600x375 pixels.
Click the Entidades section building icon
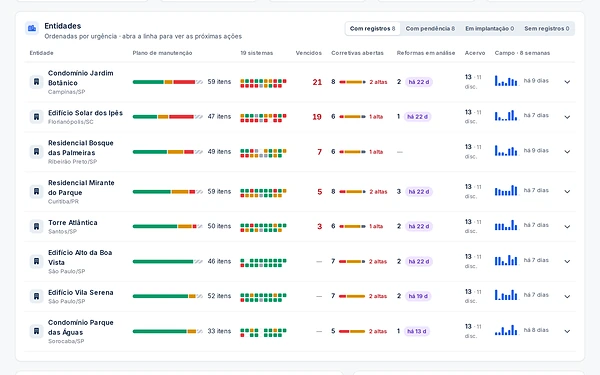(32, 28)
